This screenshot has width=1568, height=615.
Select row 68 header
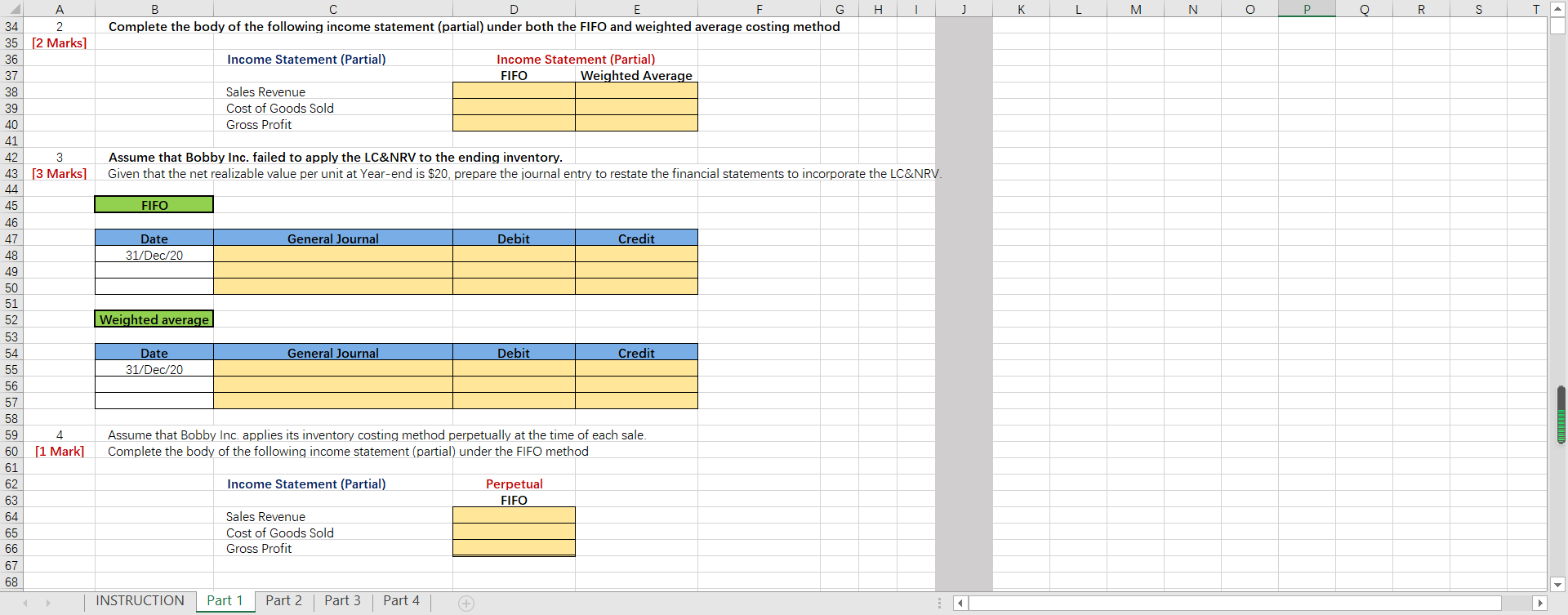coord(11,582)
